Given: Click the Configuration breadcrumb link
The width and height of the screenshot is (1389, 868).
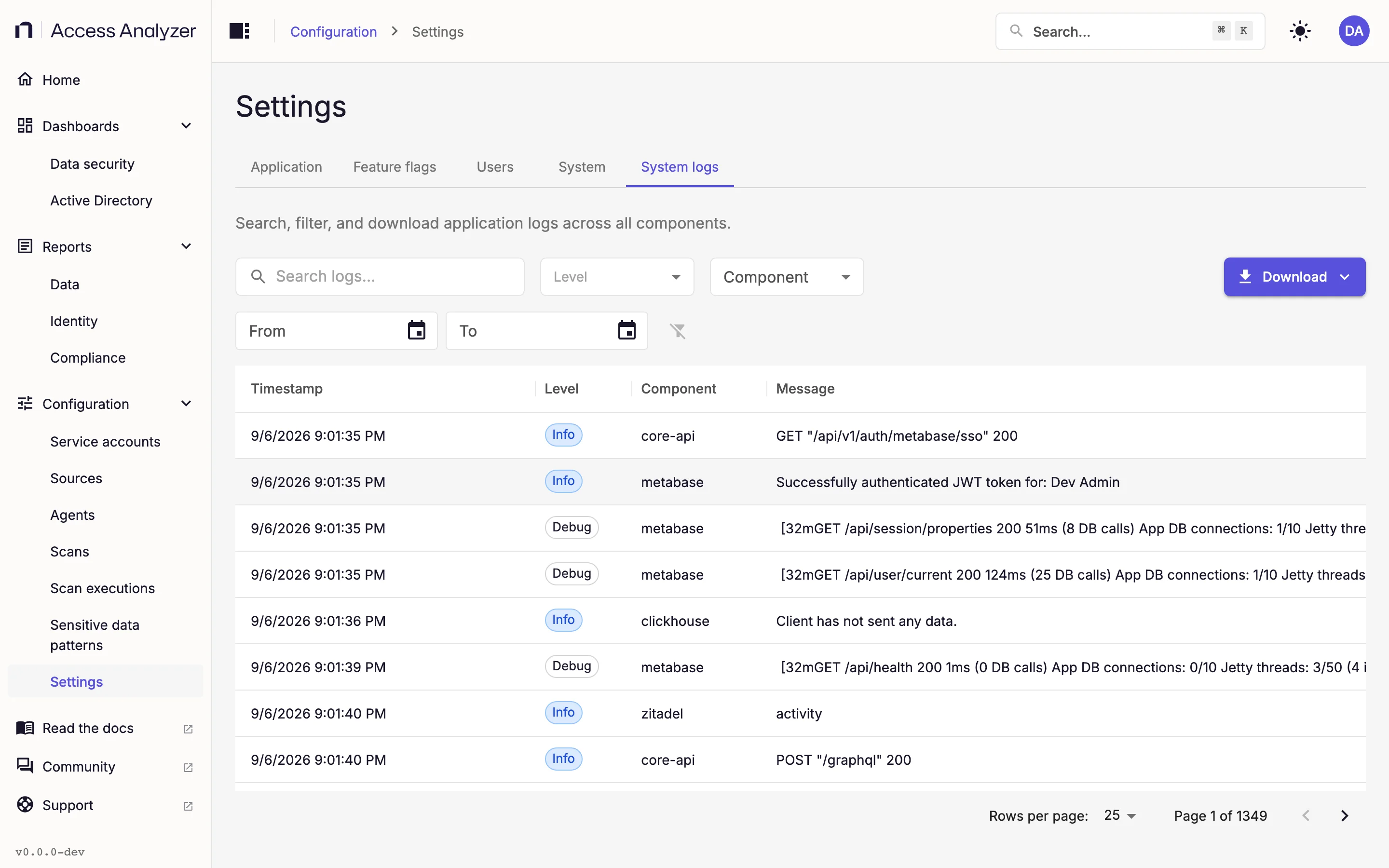Looking at the screenshot, I should pos(333,31).
